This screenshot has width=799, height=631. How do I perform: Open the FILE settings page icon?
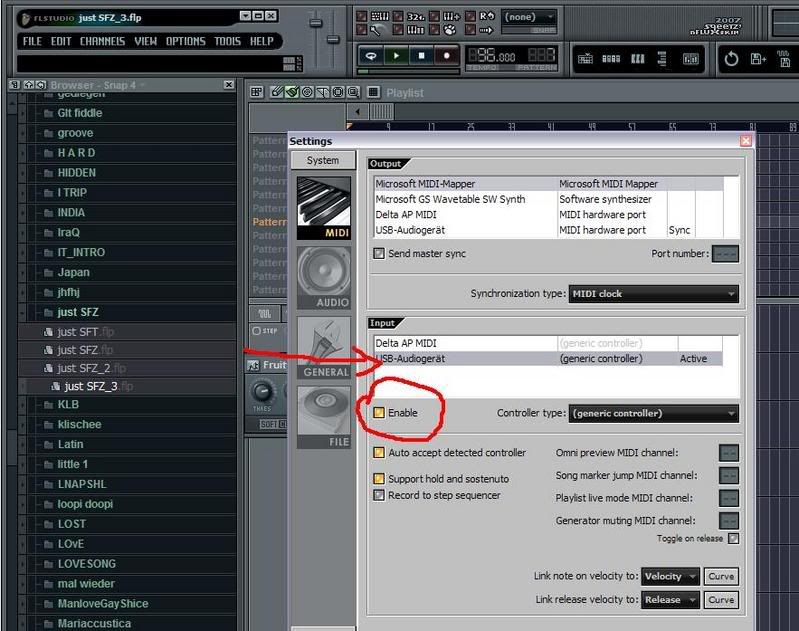(324, 415)
